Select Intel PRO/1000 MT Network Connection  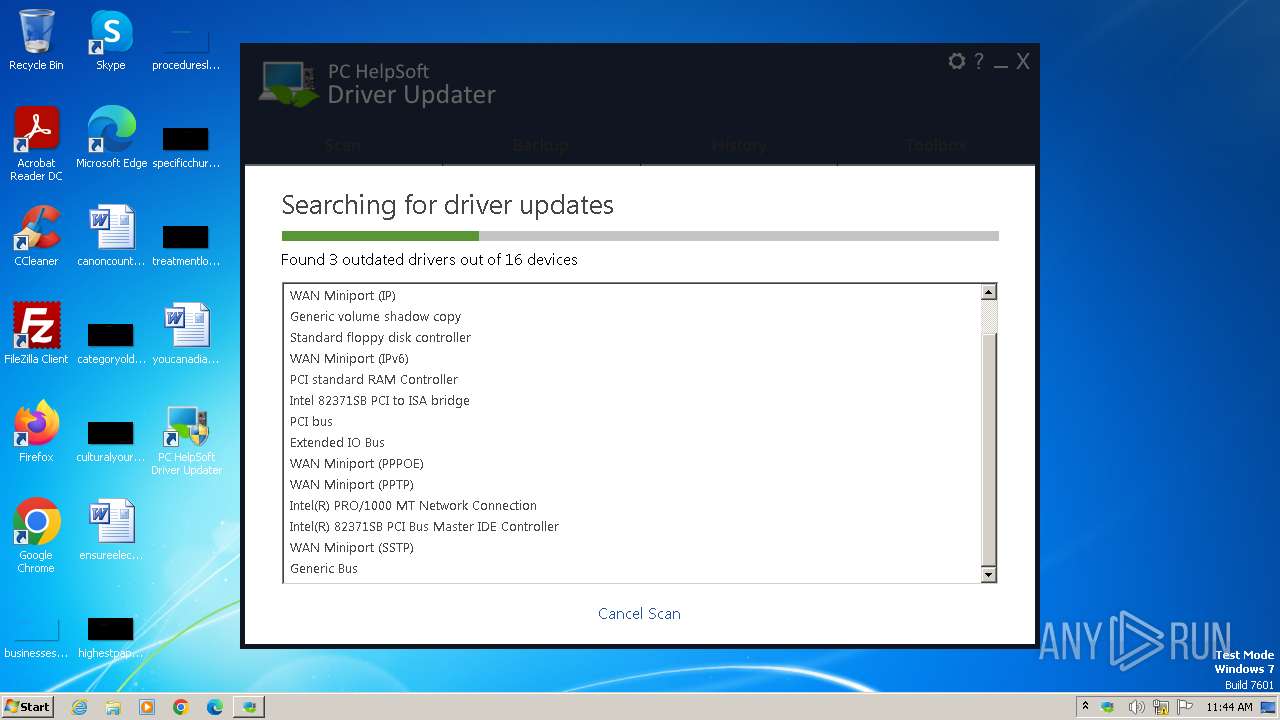point(632,506)
